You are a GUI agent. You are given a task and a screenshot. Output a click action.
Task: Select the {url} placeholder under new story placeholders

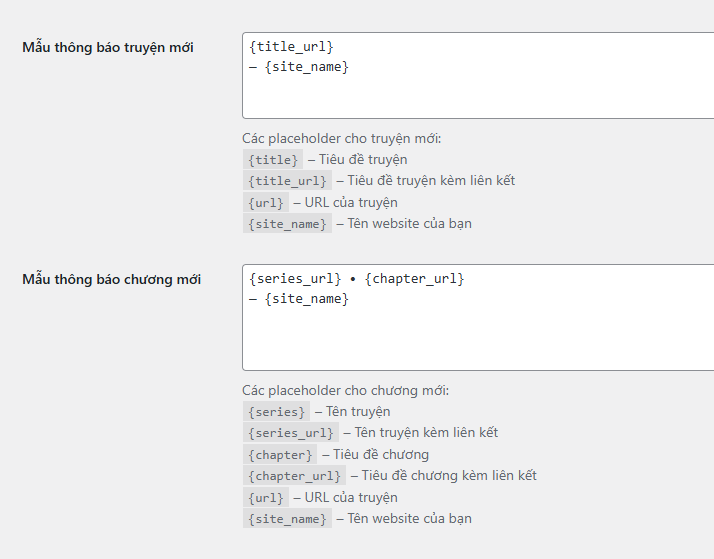click(266, 203)
